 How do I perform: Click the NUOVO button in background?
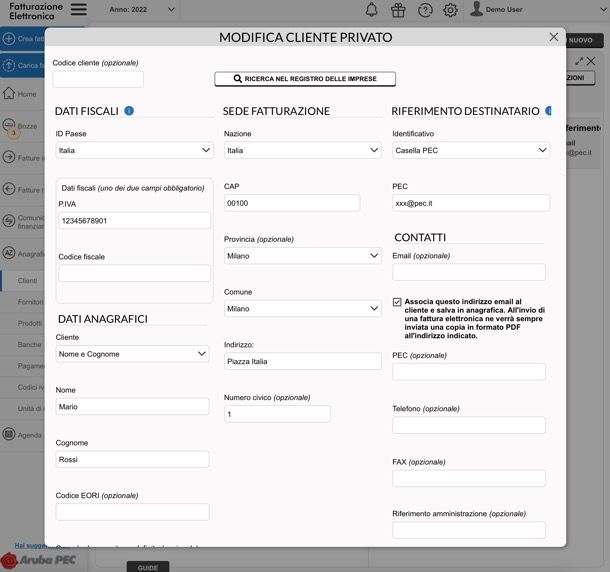(584, 40)
